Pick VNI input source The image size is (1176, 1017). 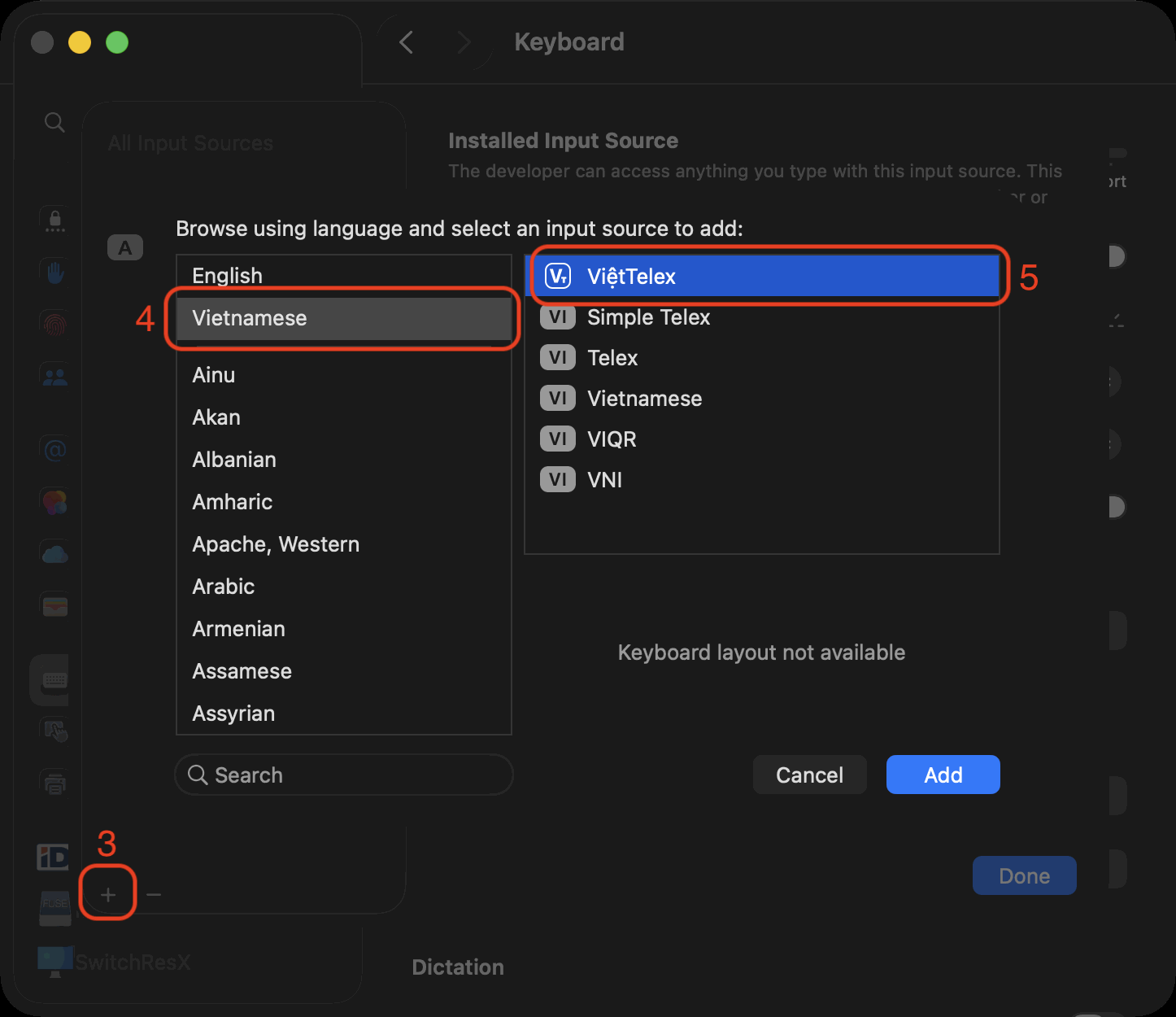coord(762,480)
